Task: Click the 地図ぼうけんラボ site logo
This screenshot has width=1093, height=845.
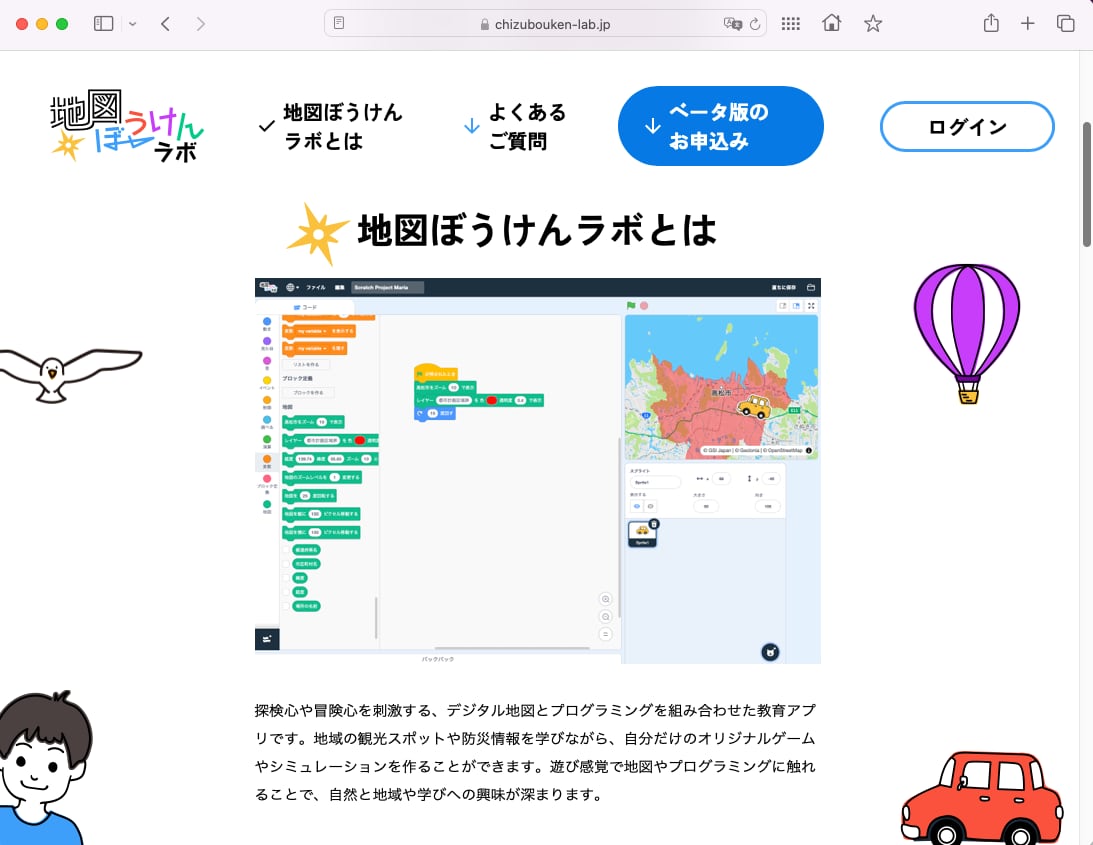Action: [127, 127]
